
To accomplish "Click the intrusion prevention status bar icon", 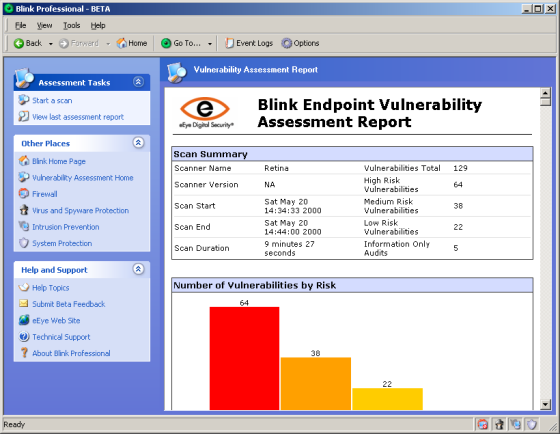I will coord(515,425).
